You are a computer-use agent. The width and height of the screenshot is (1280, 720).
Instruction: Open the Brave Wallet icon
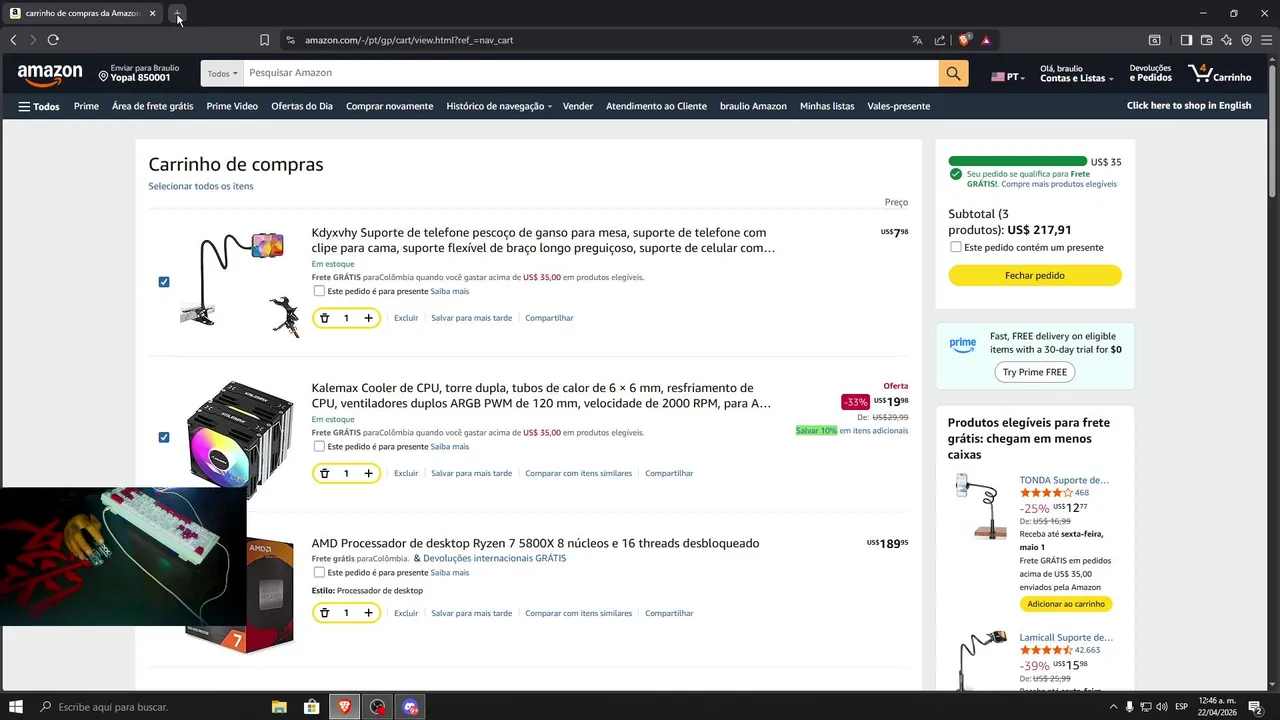(x=1206, y=40)
